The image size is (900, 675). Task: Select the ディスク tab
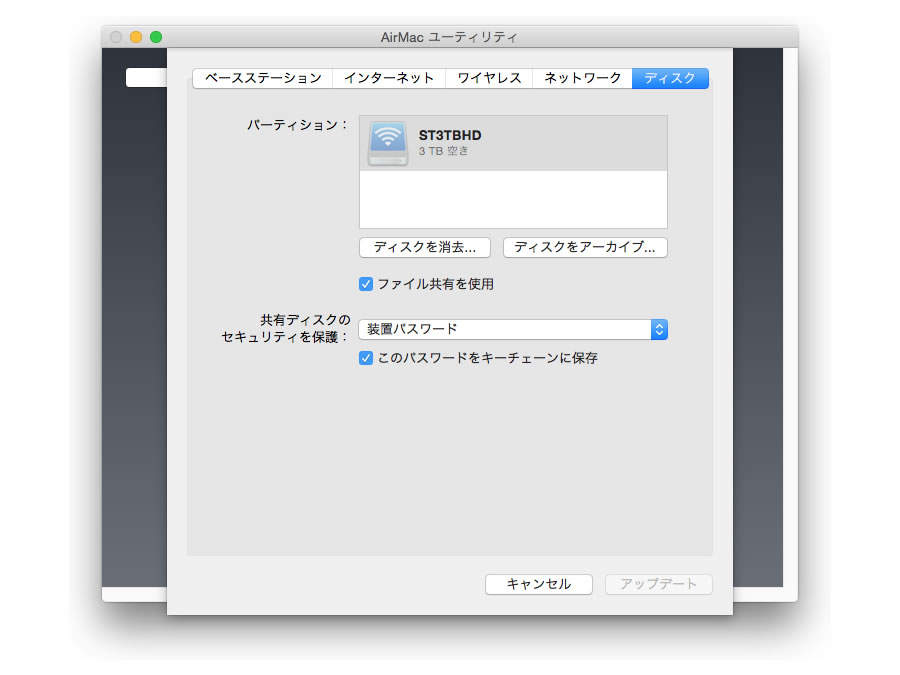[x=670, y=78]
